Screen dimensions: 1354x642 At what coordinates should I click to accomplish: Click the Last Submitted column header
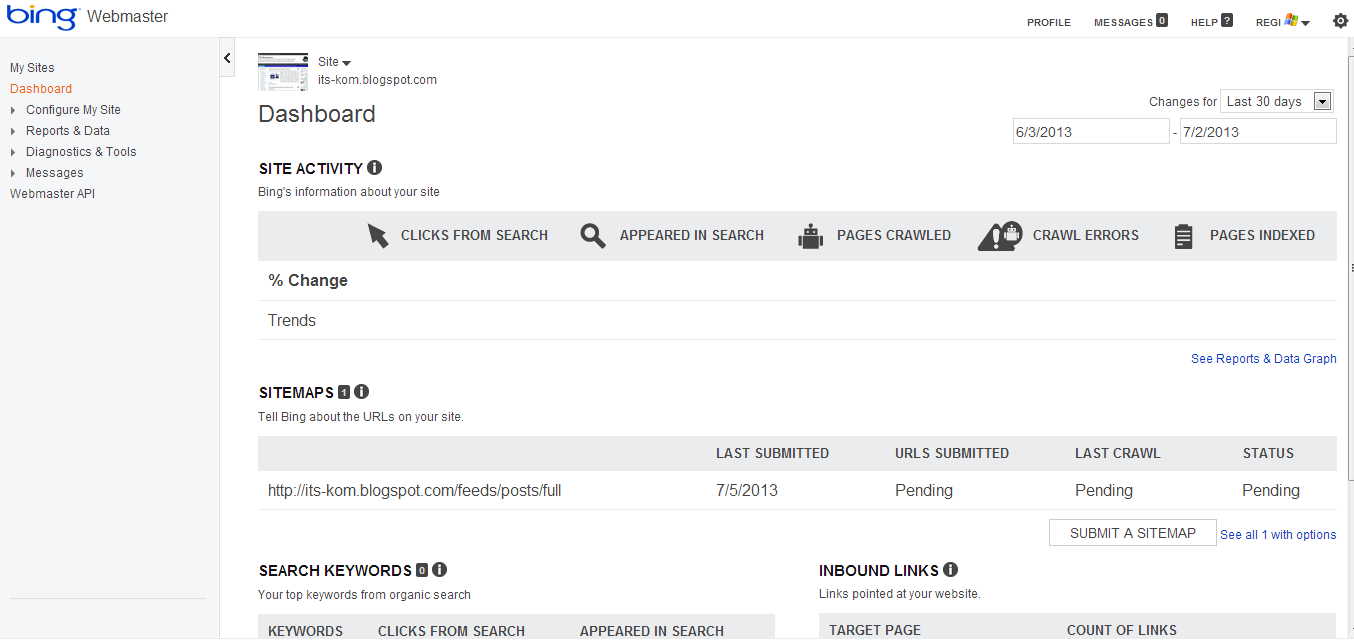[772, 454]
